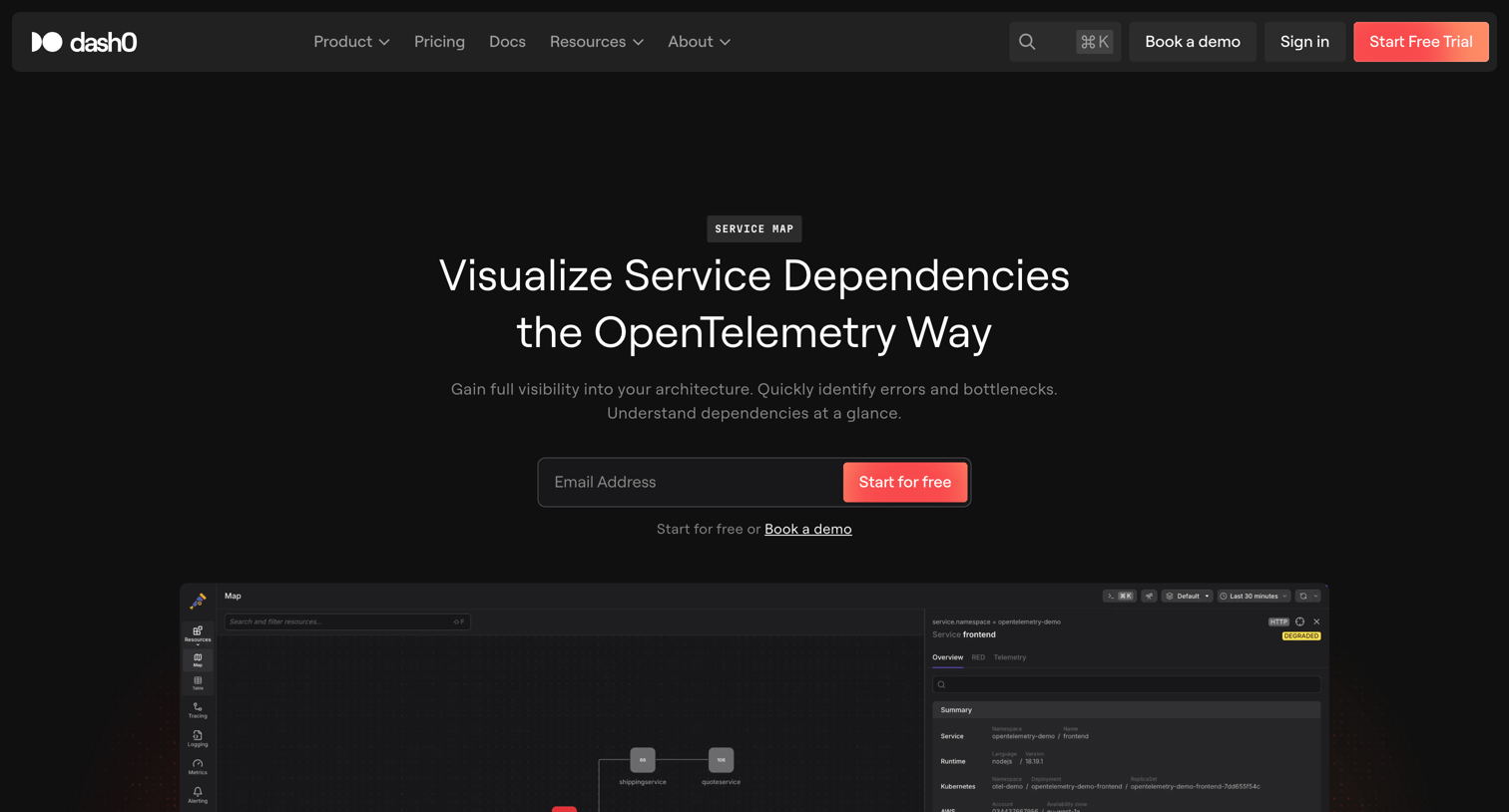Screen dimensions: 1509x812
Task: Click the nodejs runtime language value
Action: [1002, 761]
